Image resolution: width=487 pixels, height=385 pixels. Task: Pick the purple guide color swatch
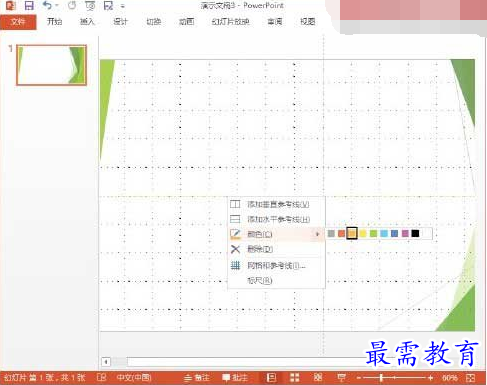click(x=405, y=234)
